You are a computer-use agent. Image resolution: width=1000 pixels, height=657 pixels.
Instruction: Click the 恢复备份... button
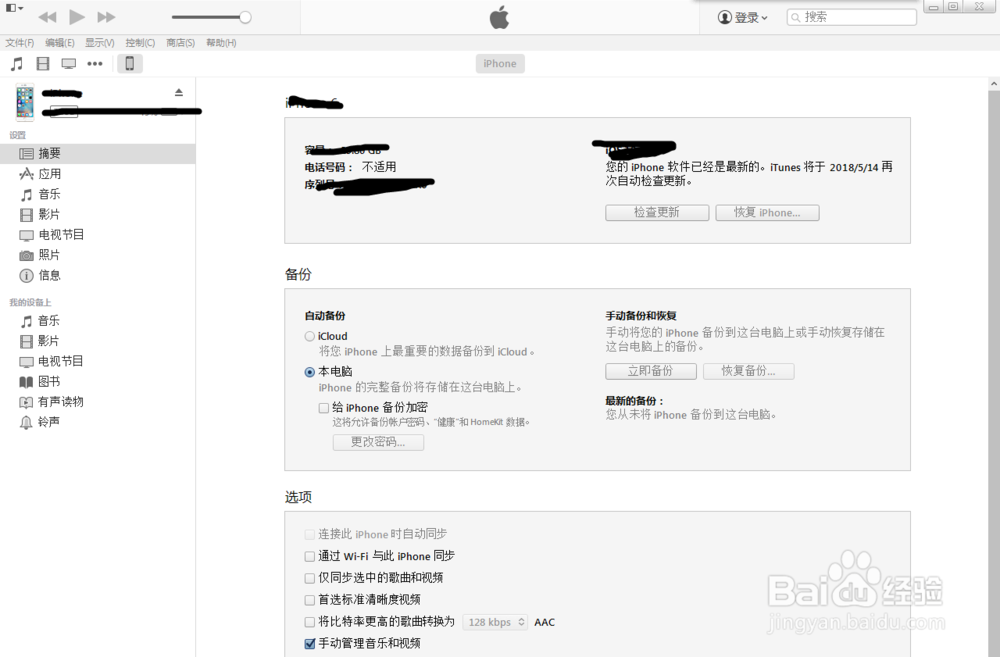pos(749,371)
